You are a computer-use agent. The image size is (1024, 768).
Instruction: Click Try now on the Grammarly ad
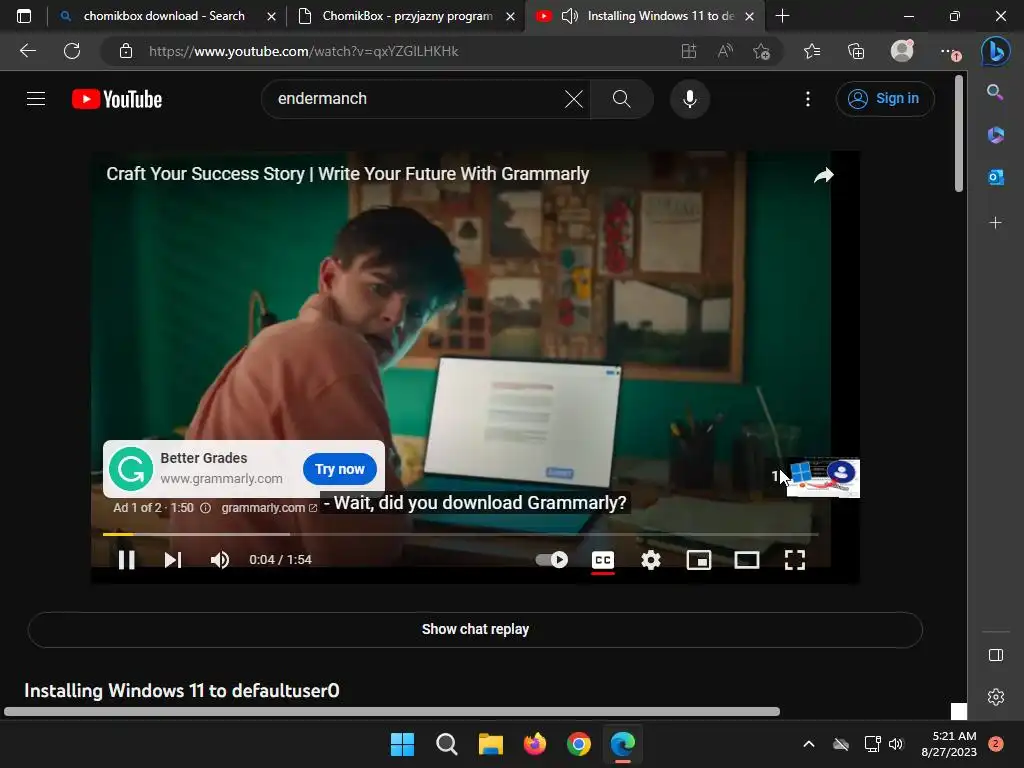[x=340, y=469]
